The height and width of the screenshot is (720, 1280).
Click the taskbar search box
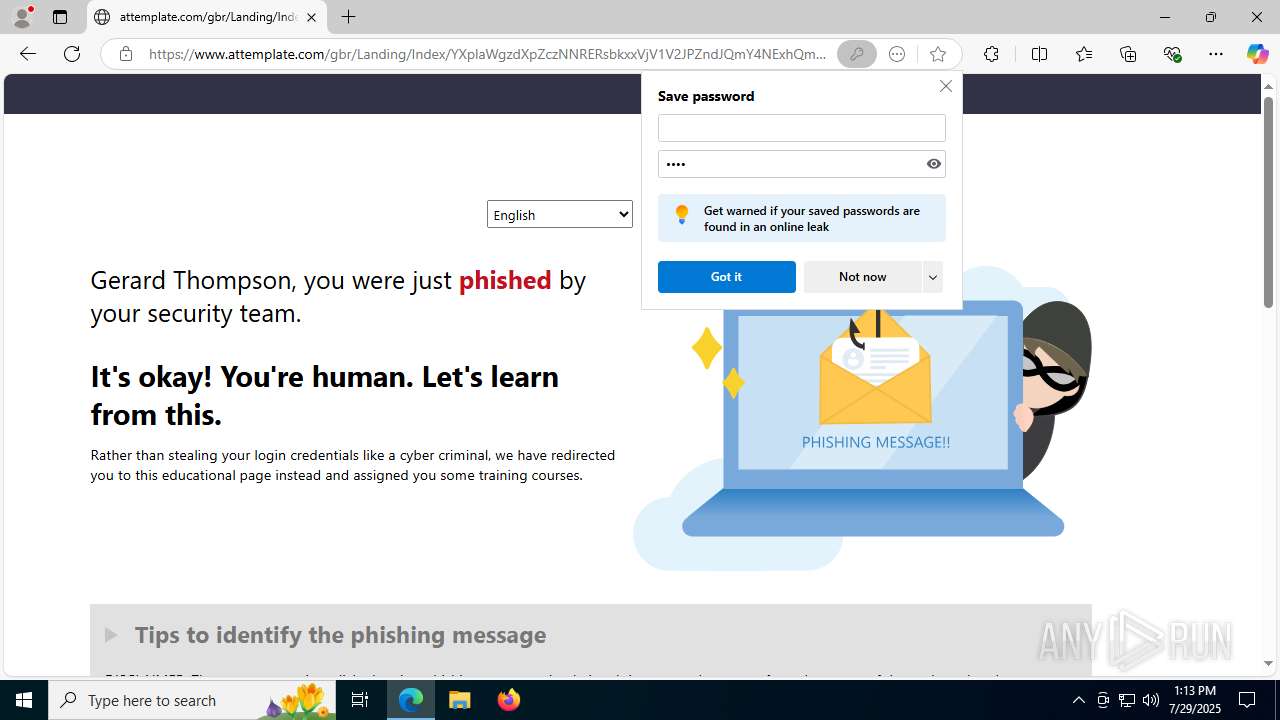click(192, 700)
